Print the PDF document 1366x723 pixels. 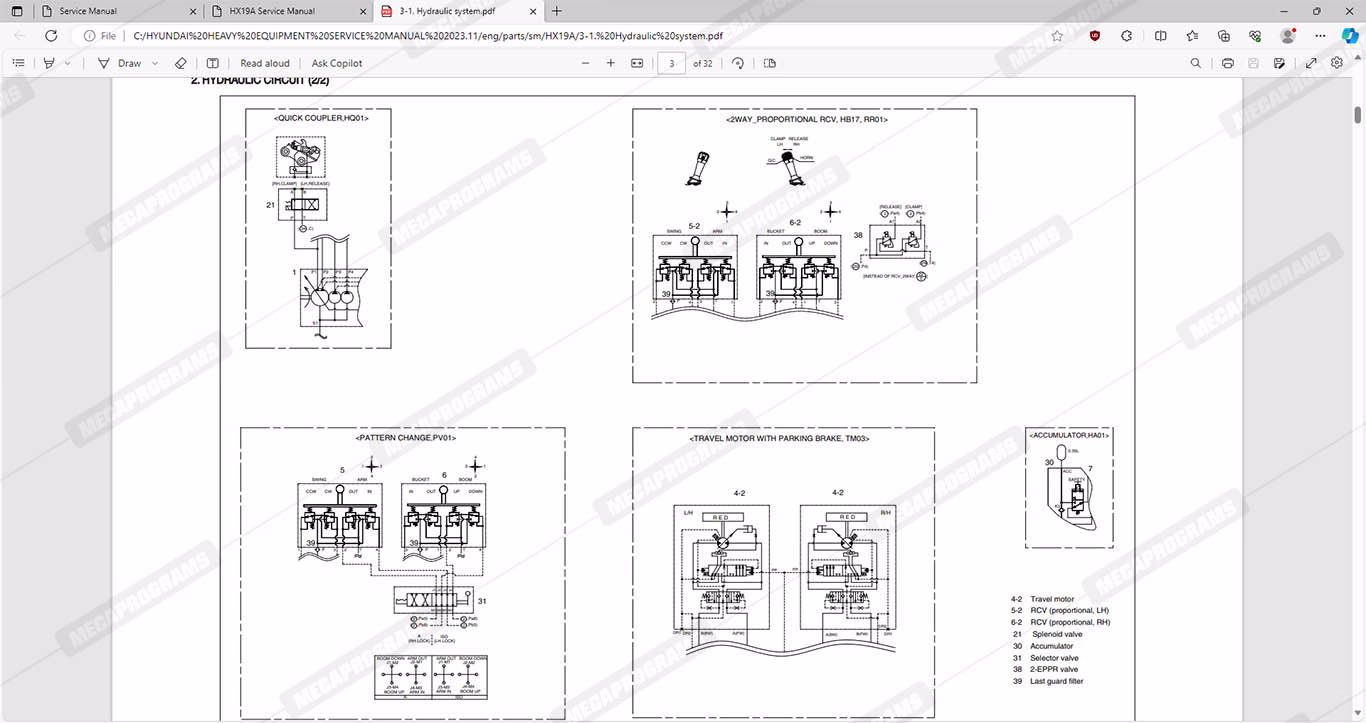tap(1227, 63)
